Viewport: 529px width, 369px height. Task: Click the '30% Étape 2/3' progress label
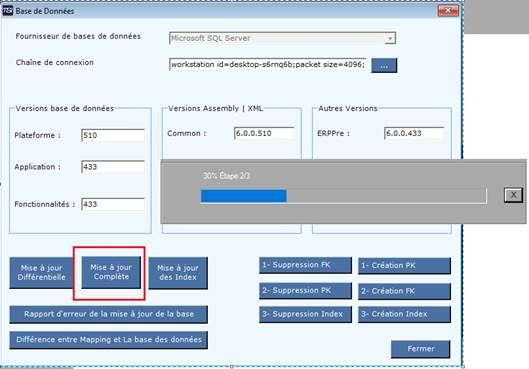226,176
